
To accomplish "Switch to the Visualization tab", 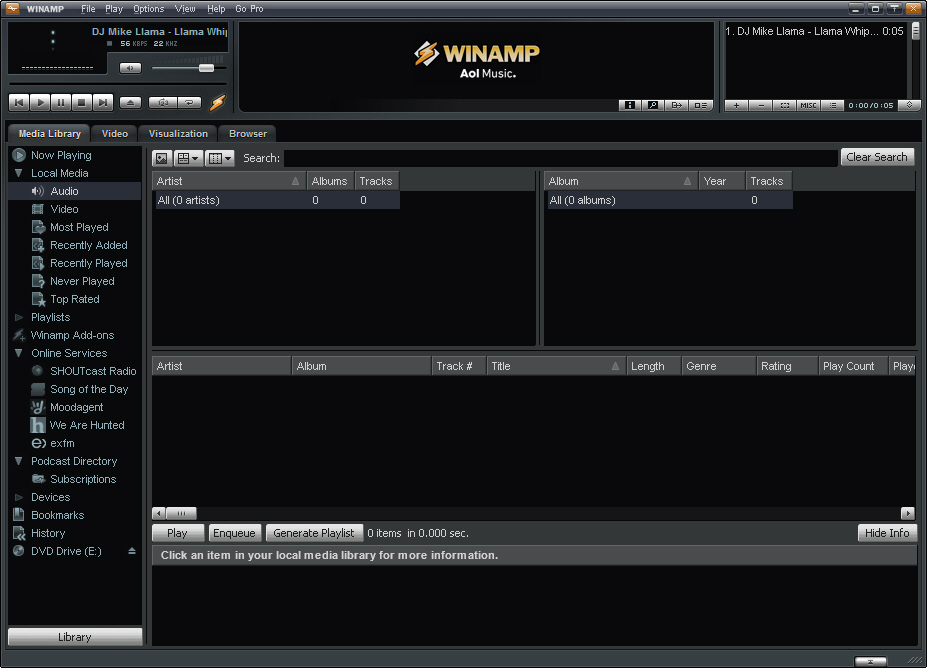I will point(178,133).
